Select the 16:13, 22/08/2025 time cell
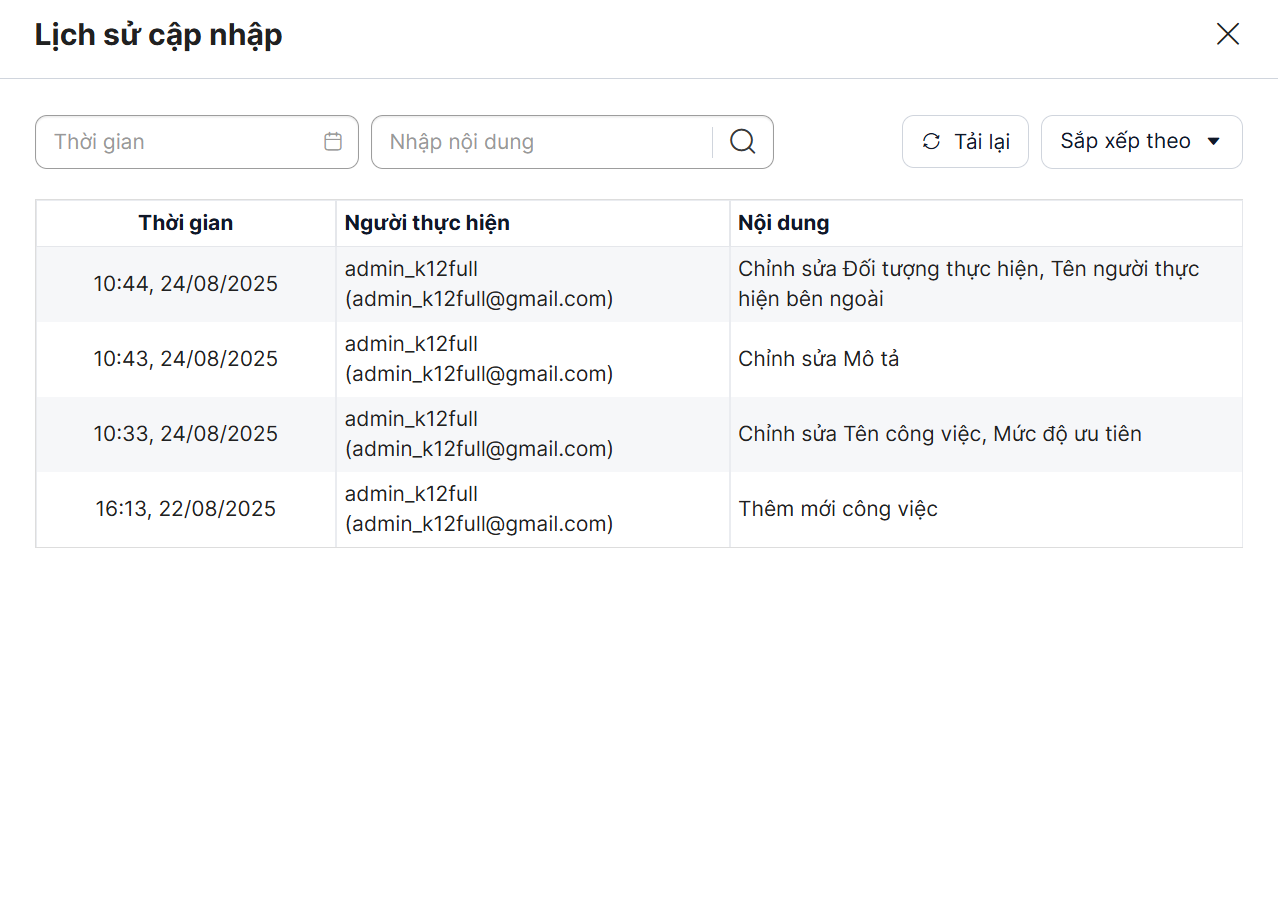The height and width of the screenshot is (917, 1278). 186,509
